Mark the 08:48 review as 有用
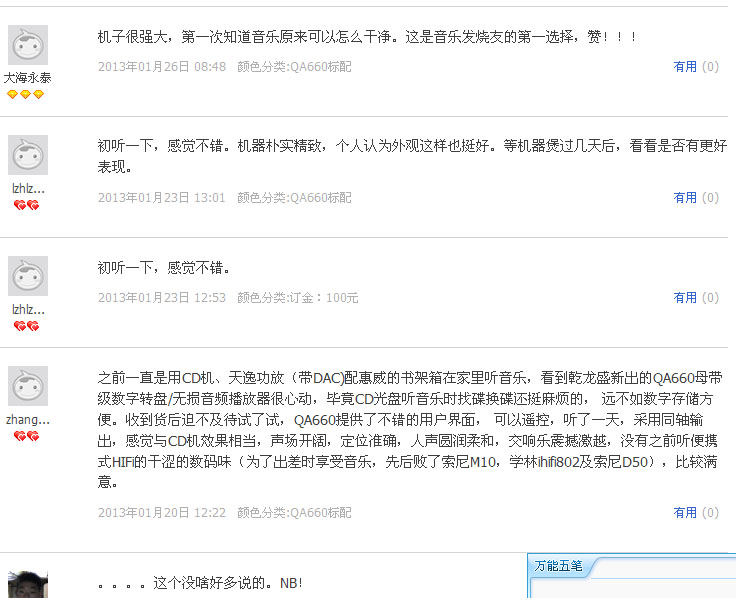 click(x=685, y=67)
